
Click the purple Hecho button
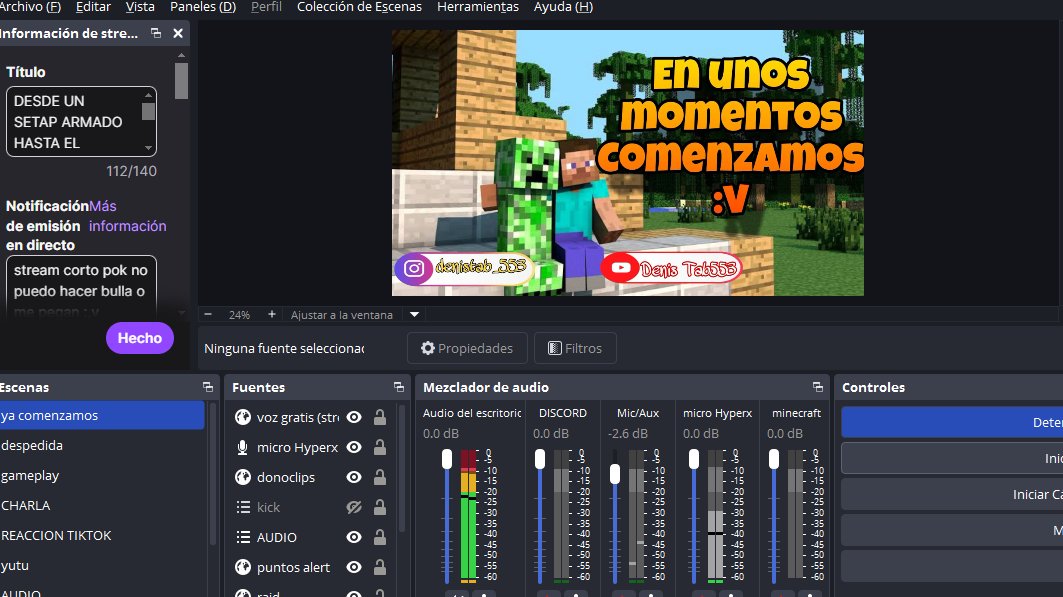[140, 338]
